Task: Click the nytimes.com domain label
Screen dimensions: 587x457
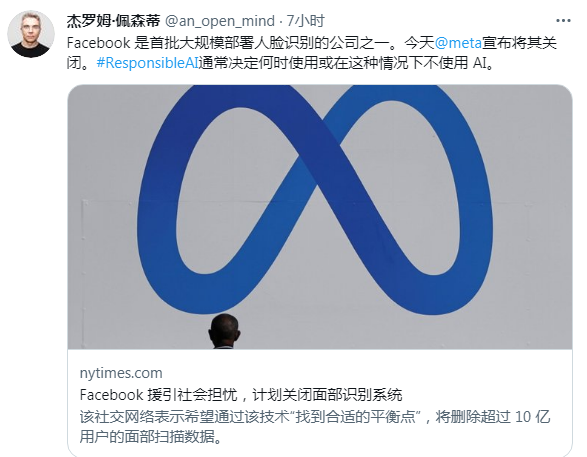Action: pyautogui.click(x=121, y=373)
